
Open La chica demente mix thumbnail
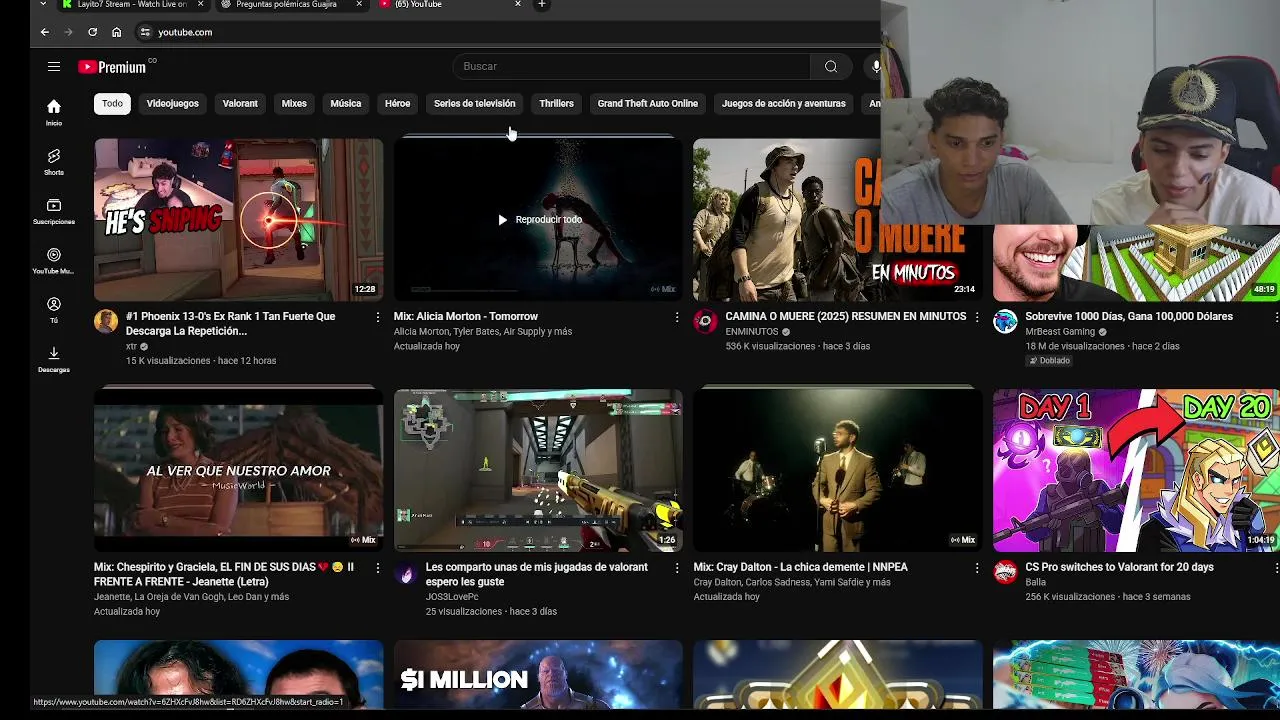click(838, 471)
